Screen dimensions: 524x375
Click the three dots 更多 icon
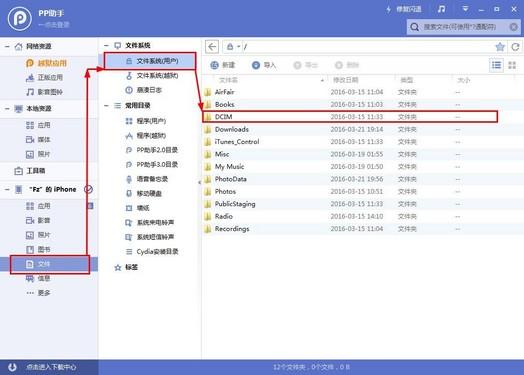(30, 293)
